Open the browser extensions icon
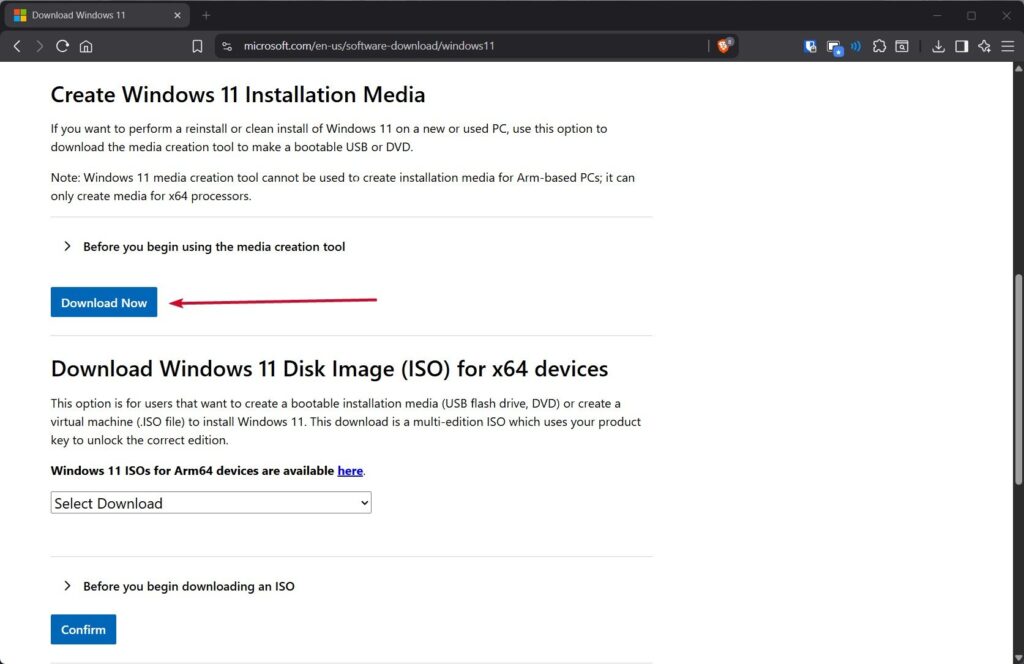This screenshot has width=1024, height=664. click(x=879, y=46)
